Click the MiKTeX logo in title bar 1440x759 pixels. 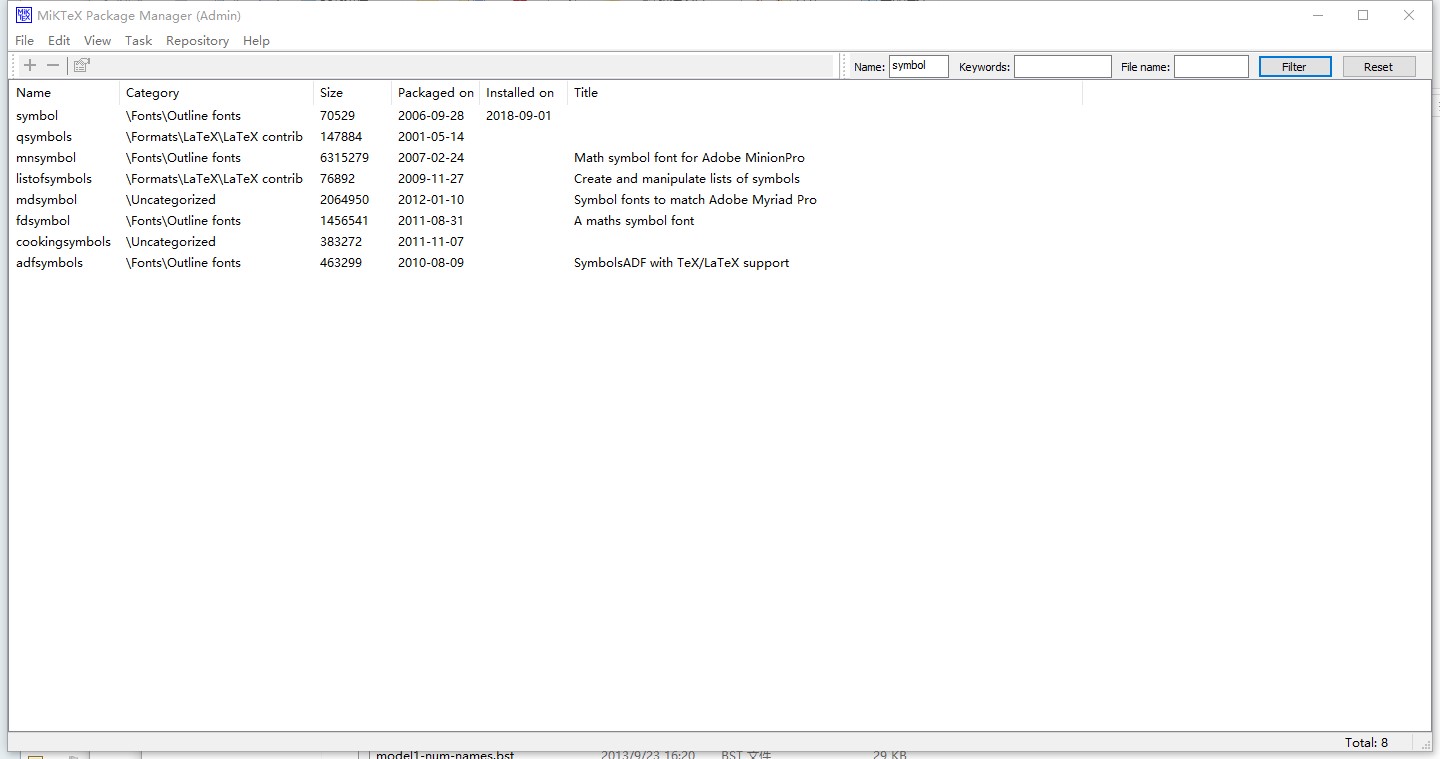(24, 15)
